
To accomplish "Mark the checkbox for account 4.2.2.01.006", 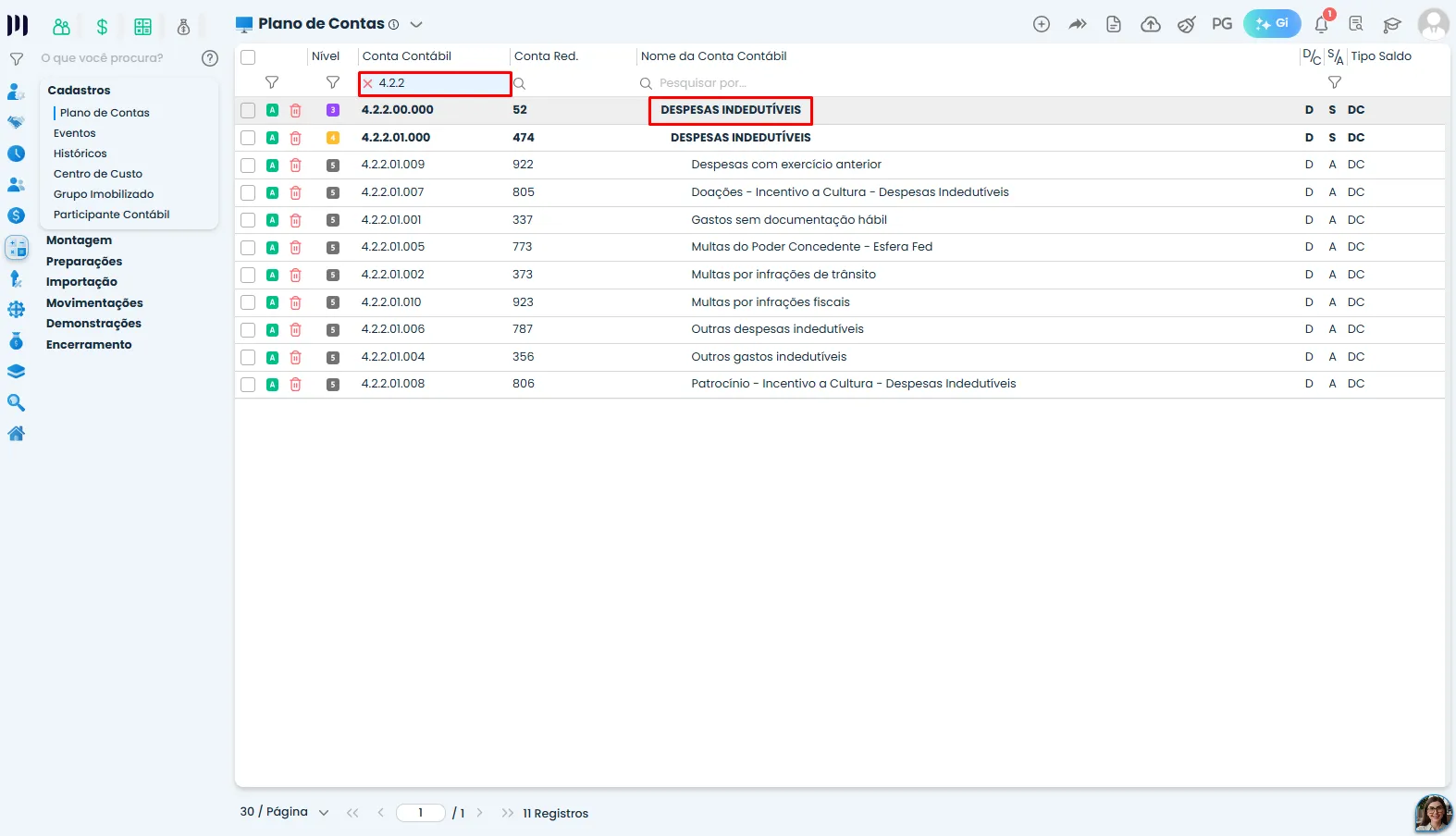I will point(248,329).
